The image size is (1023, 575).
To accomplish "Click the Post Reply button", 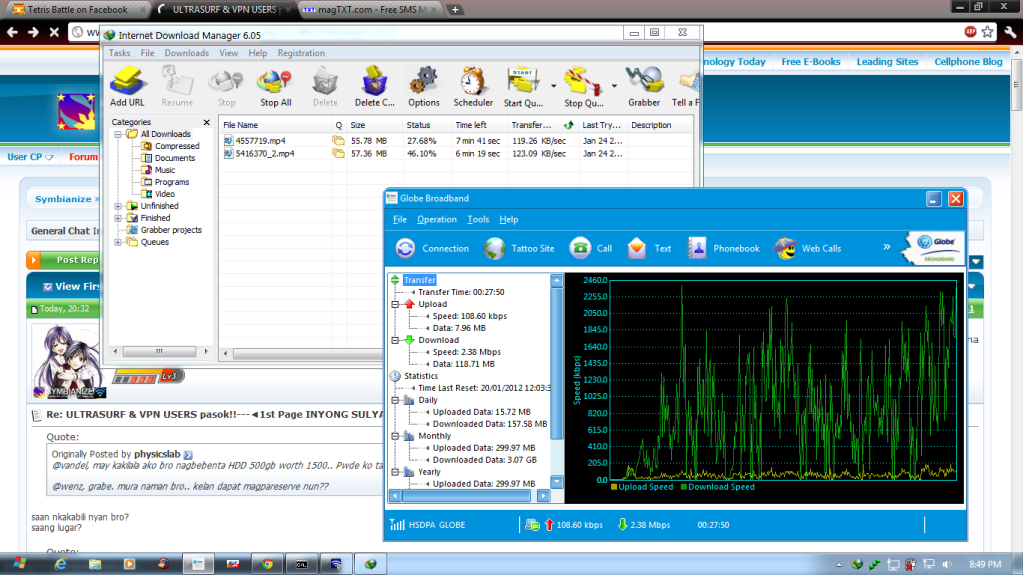I will coord(63,260).
